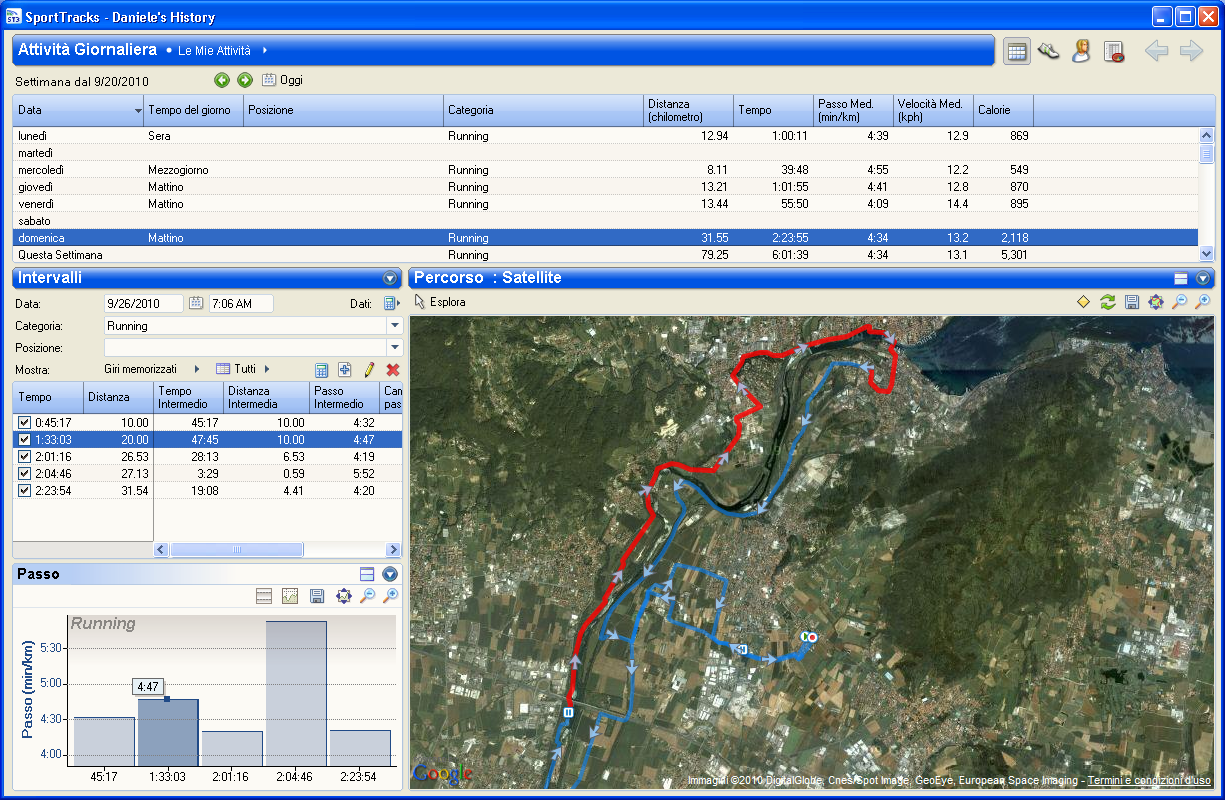This screenshot has height=800, width=1225.
Task: Save the route map image
Action: tap(1132, 301)
